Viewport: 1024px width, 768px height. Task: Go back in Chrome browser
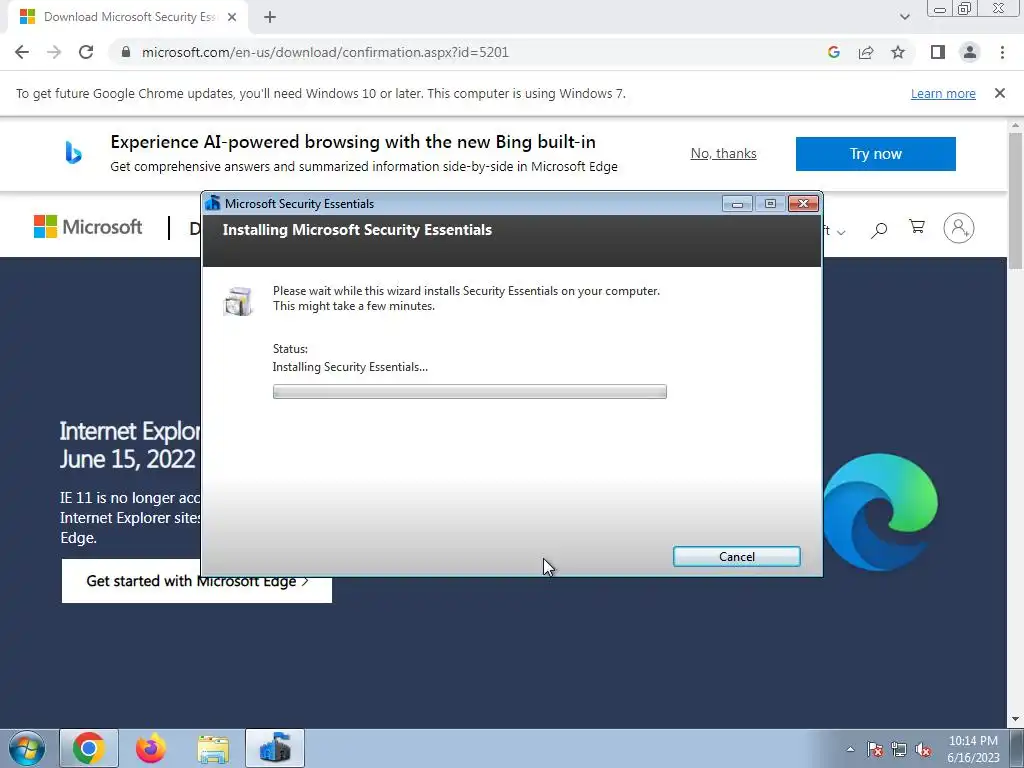pos(22,52)
